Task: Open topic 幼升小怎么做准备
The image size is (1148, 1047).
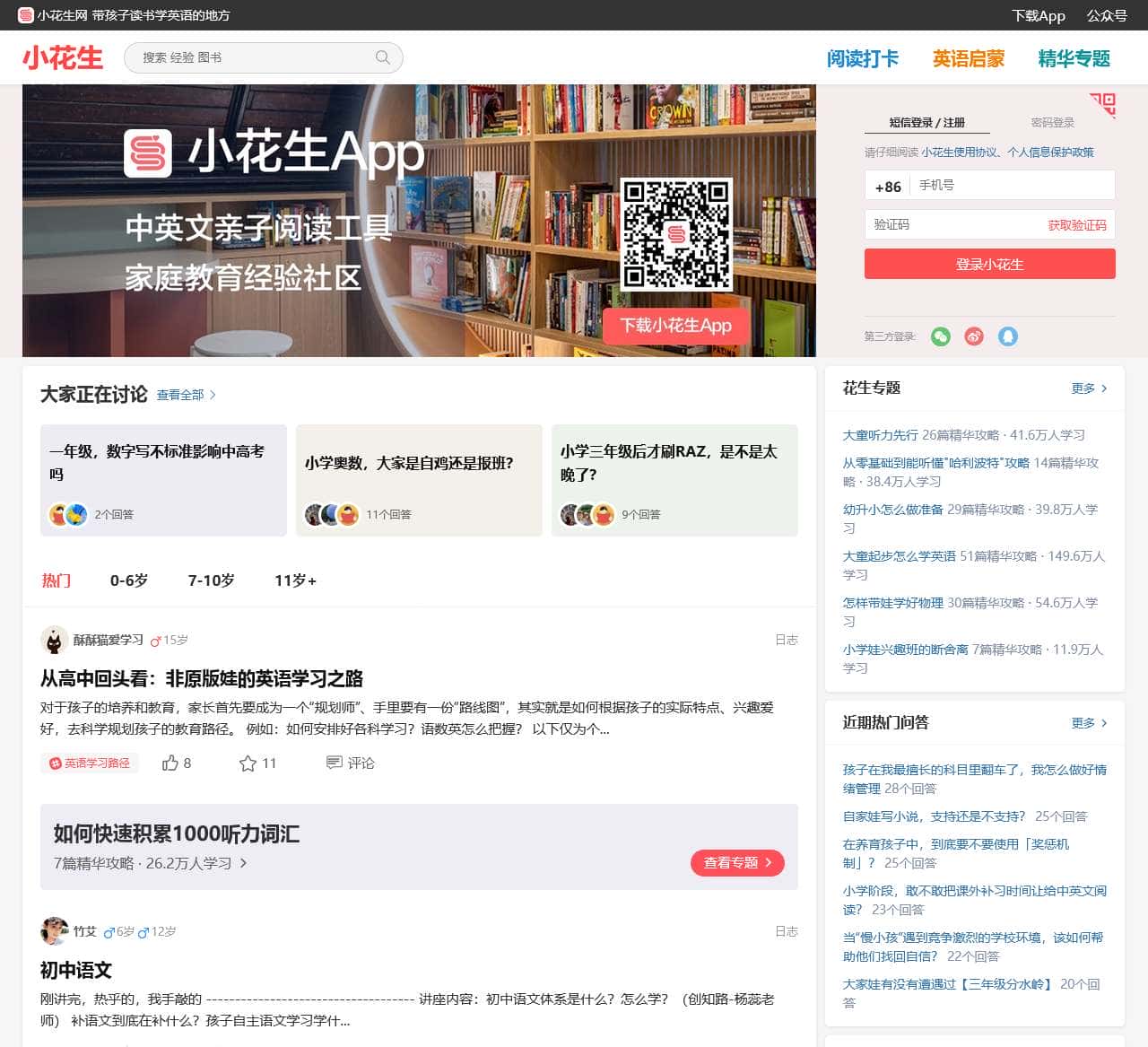Action: (892, 510)
